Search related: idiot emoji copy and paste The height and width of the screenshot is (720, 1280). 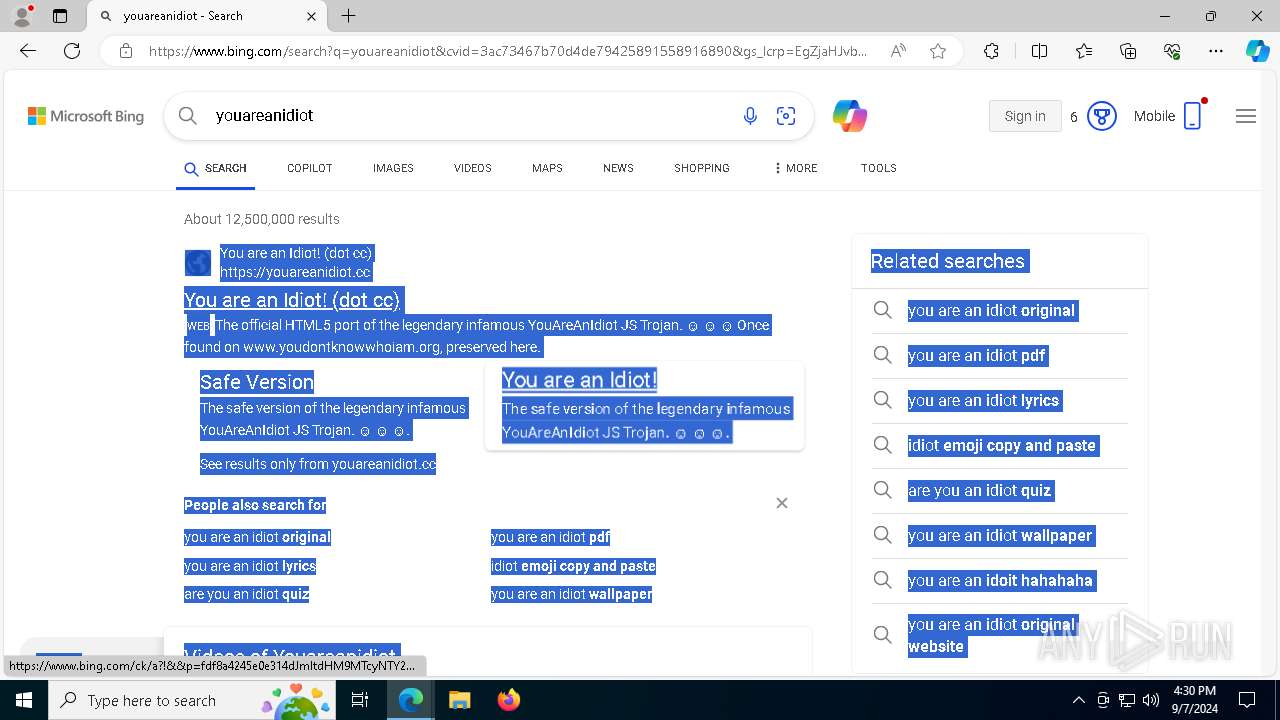1002,446
